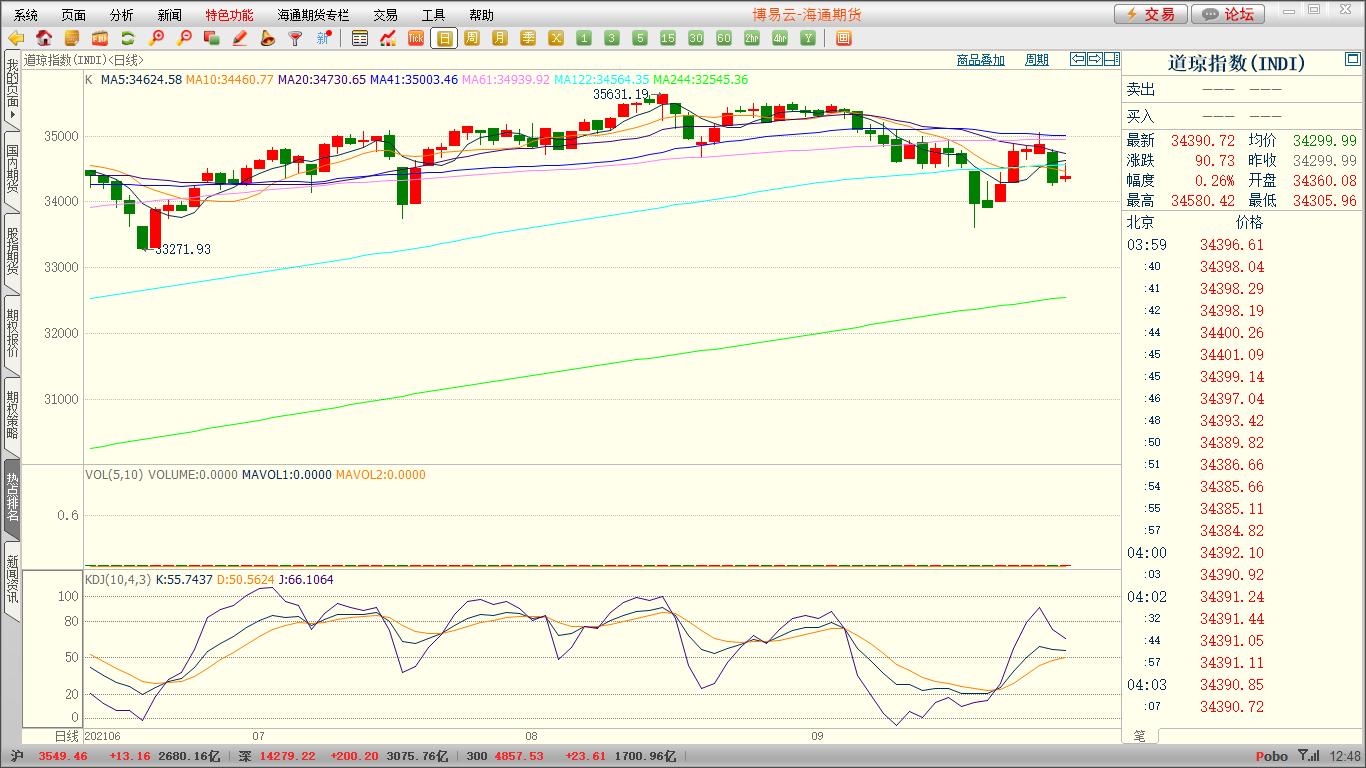Switch to the 4hr period
Image resolution: width=1366 pixels, height=768 pixels.
point(780,38)
